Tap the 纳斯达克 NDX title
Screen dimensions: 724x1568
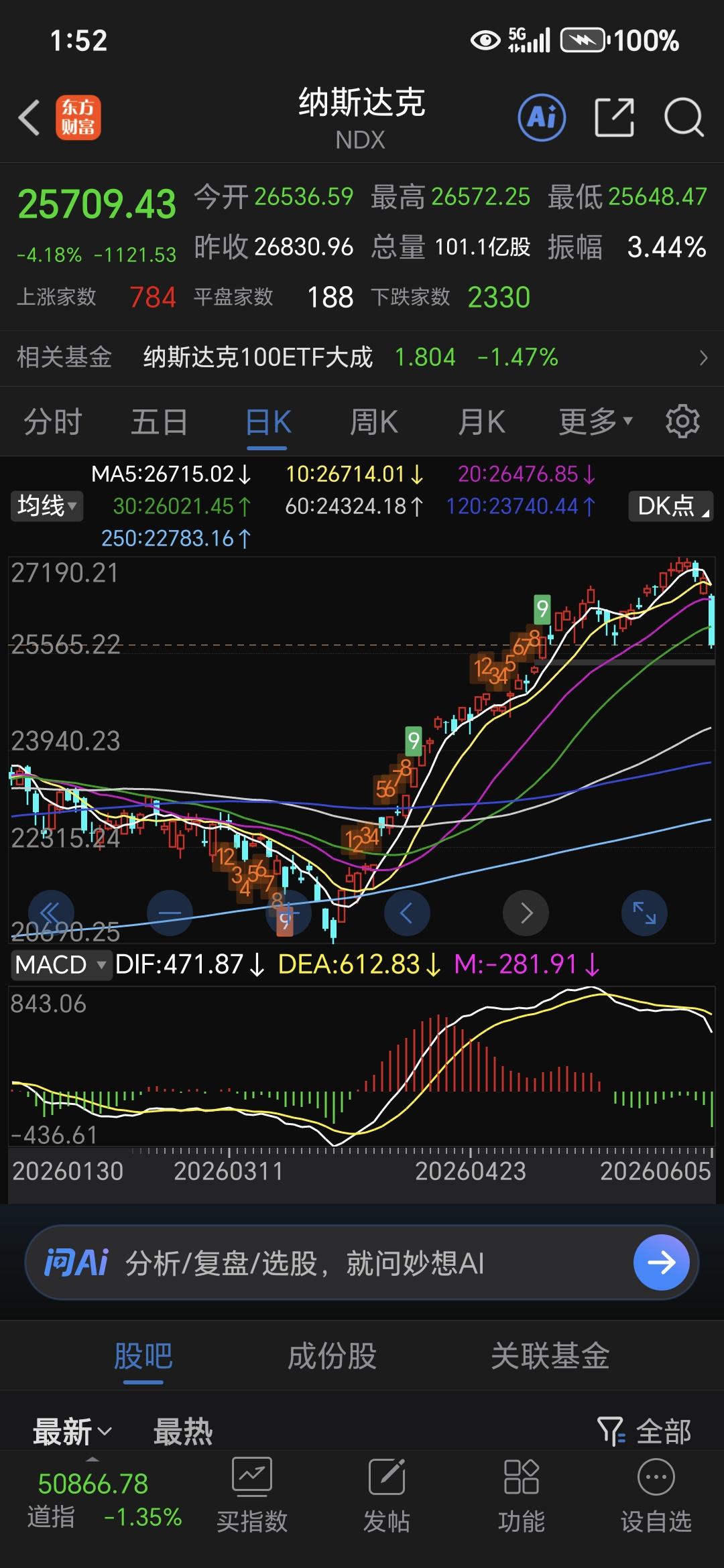[361, 117]
